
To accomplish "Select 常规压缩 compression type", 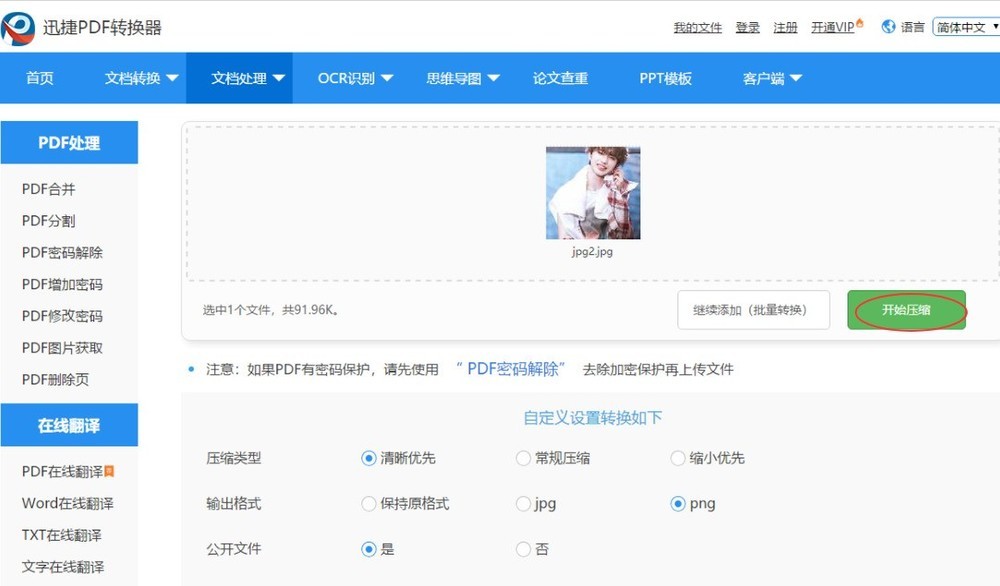I will (523, 458).
